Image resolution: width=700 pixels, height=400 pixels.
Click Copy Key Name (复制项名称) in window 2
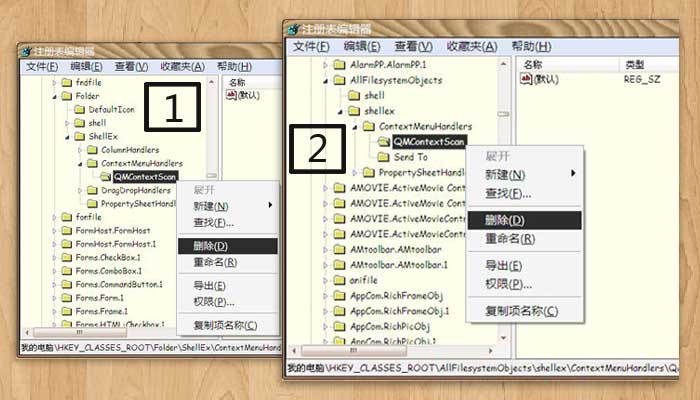pyautogui.click(x=520, y=311)
